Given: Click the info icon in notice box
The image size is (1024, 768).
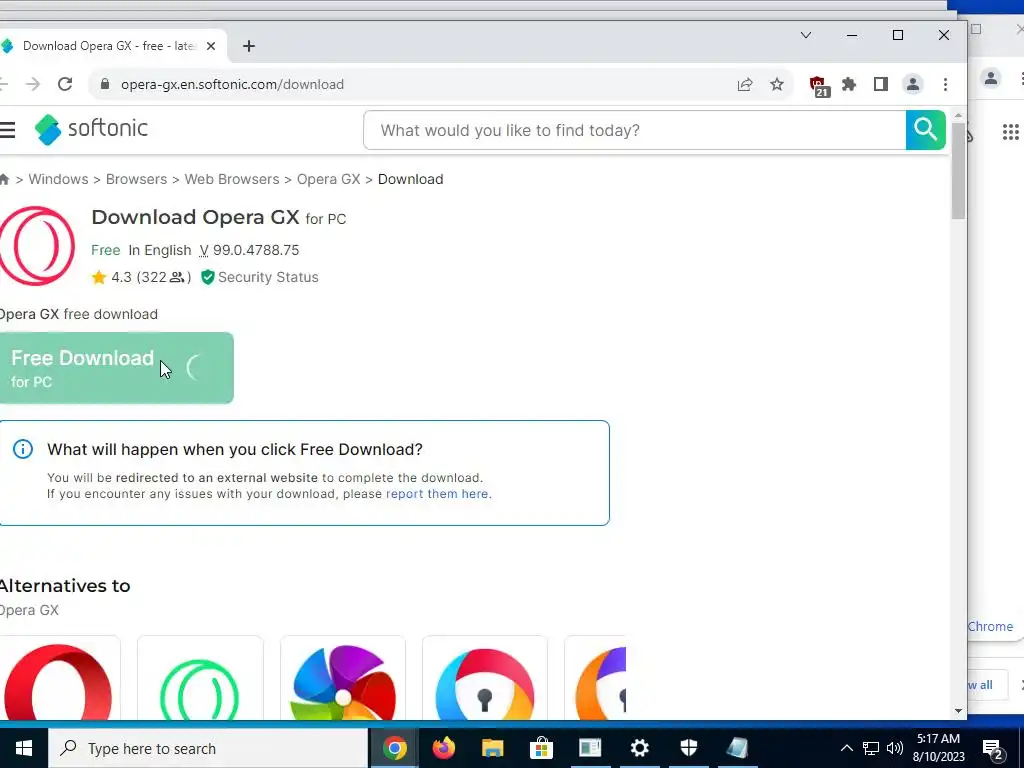Looking at the screenshot, I should [23, 449].
